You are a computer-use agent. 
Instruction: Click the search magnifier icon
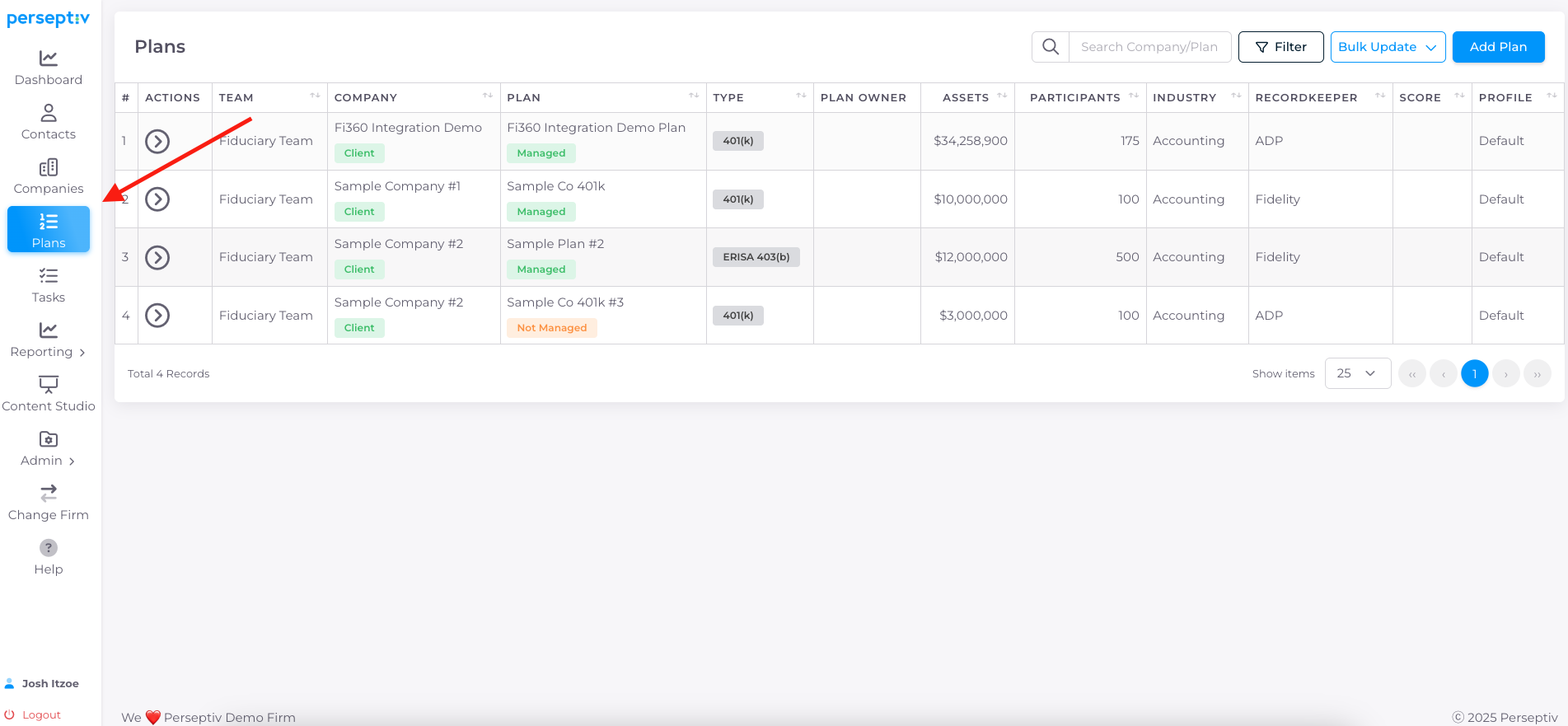point(1051,47)
